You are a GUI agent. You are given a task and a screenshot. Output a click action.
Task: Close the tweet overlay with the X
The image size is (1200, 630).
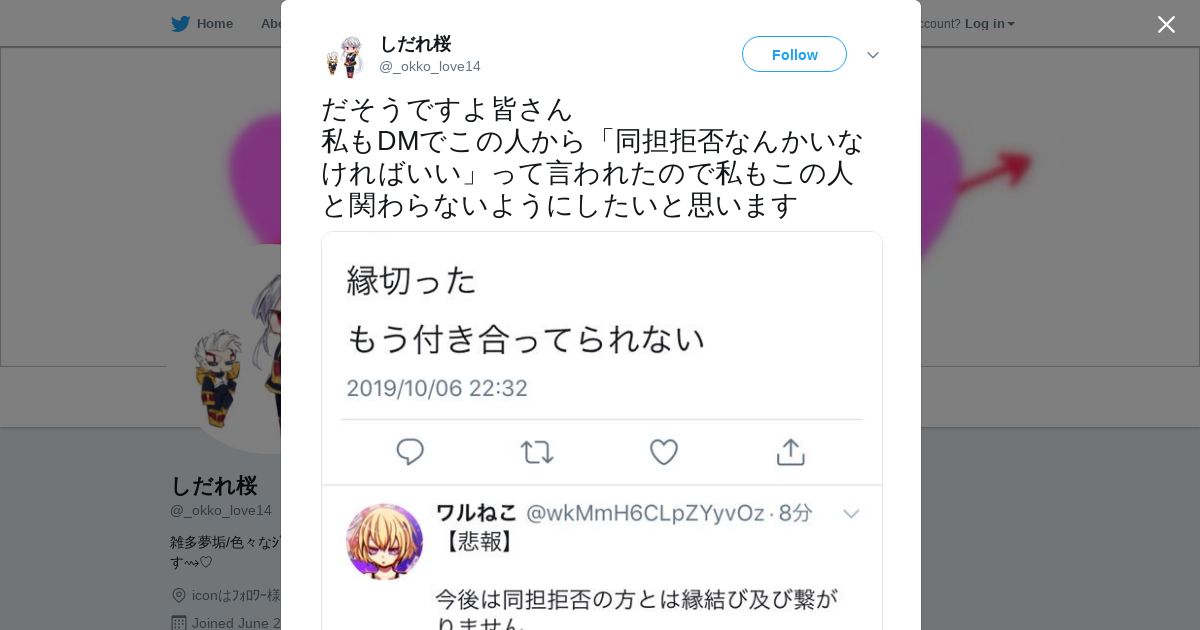coord(1166,24)
